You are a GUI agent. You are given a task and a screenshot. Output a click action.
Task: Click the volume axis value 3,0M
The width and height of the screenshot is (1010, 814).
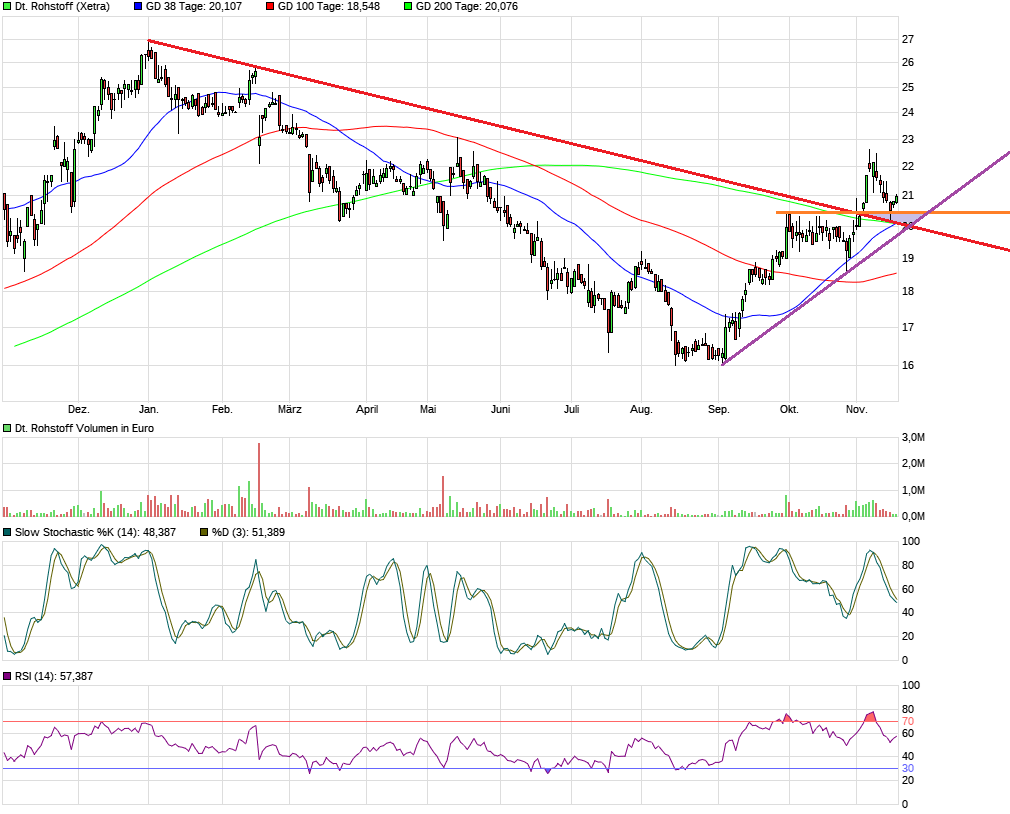[x=913, y=437]
